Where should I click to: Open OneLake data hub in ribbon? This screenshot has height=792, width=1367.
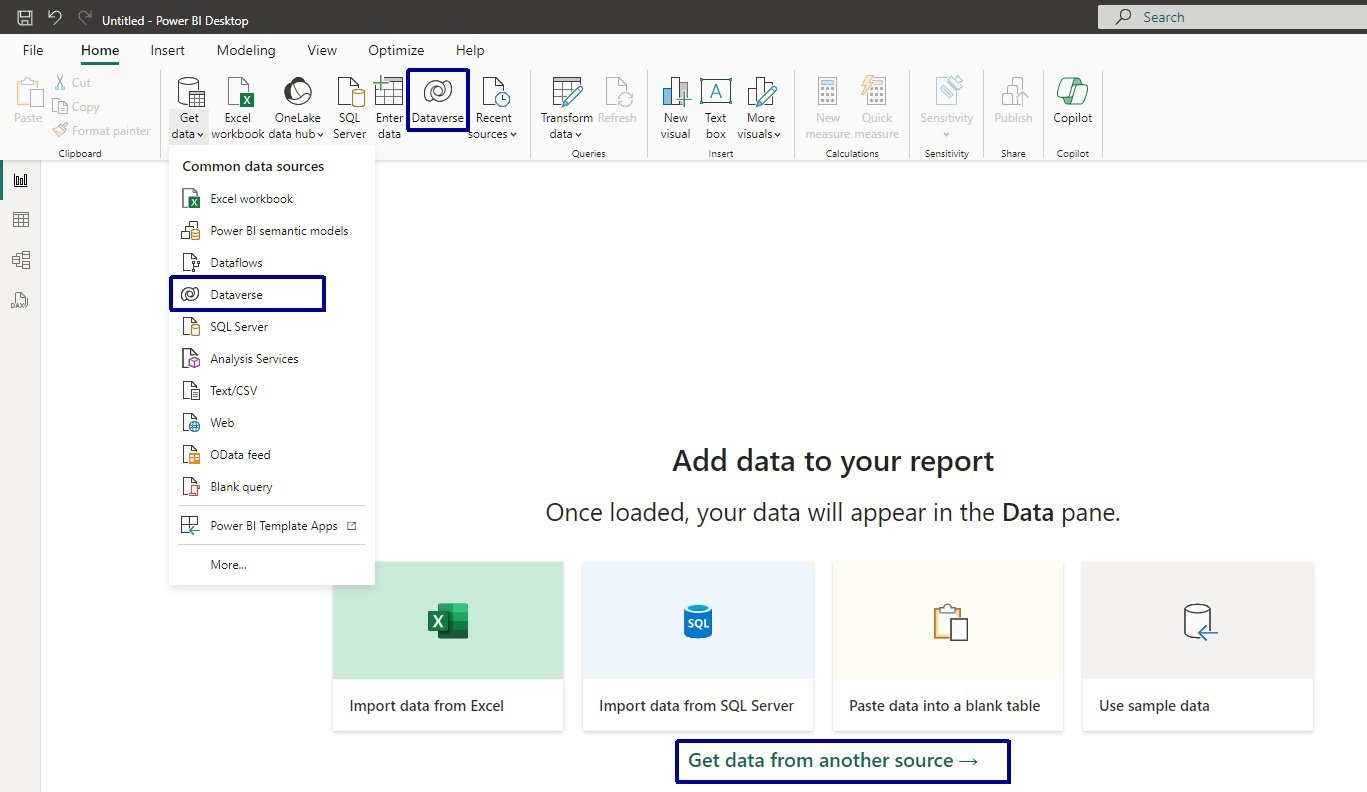coord(297,108)
